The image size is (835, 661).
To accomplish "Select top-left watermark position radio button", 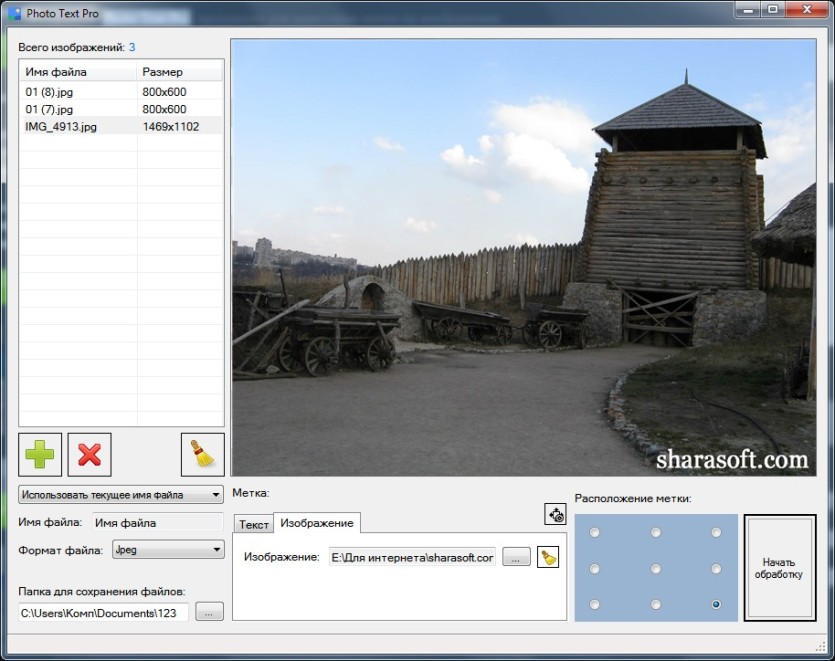I will click(594, 533).
